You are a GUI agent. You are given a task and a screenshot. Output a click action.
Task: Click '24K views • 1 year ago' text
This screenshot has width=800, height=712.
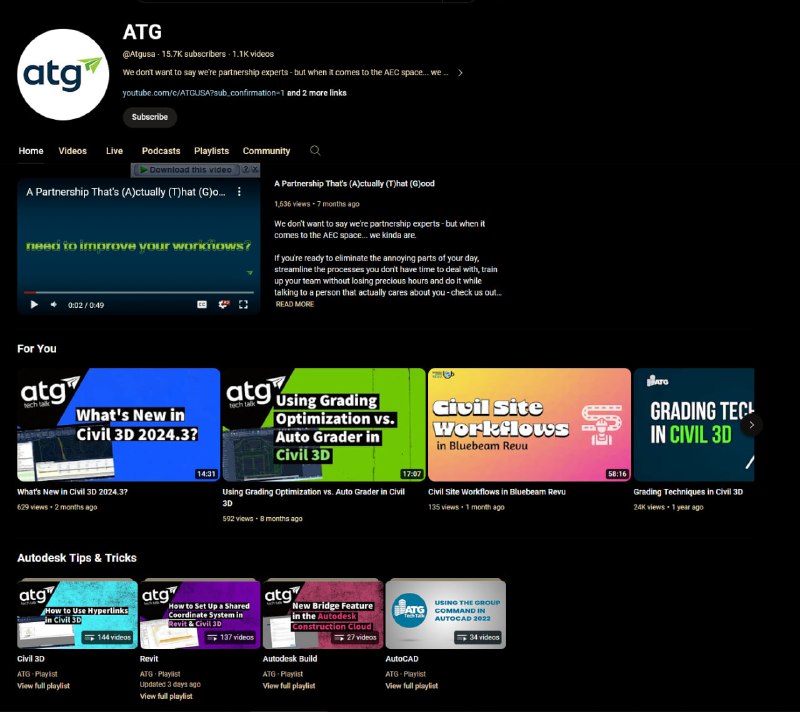(668, 507)
